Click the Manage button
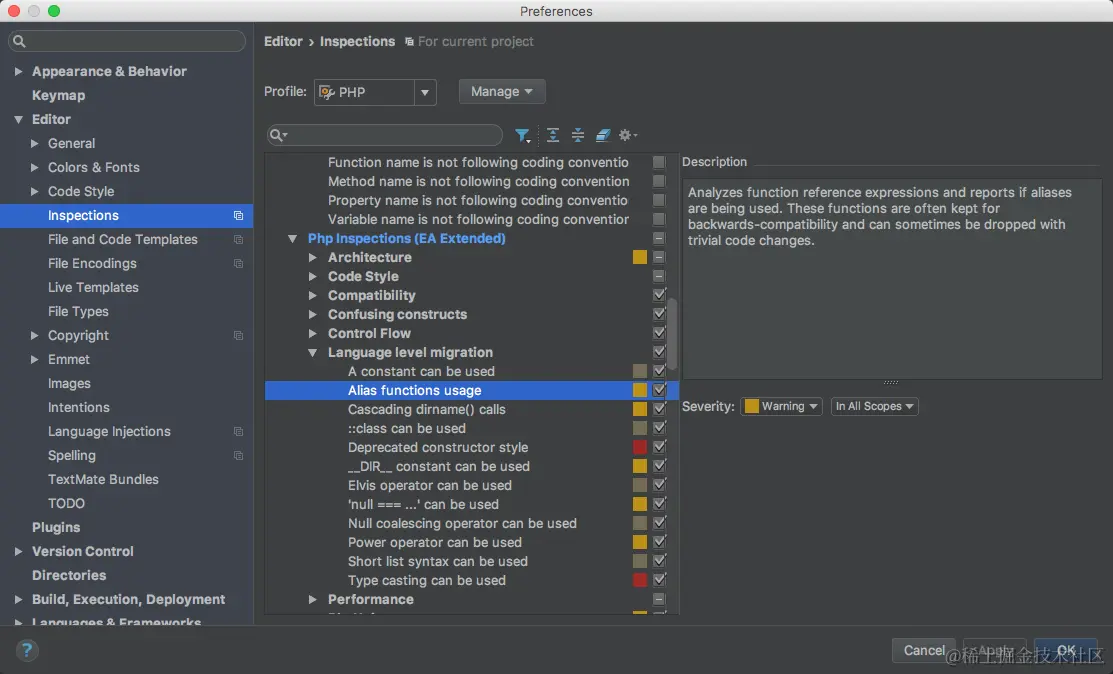1113x674 pixels. (502, 92)
